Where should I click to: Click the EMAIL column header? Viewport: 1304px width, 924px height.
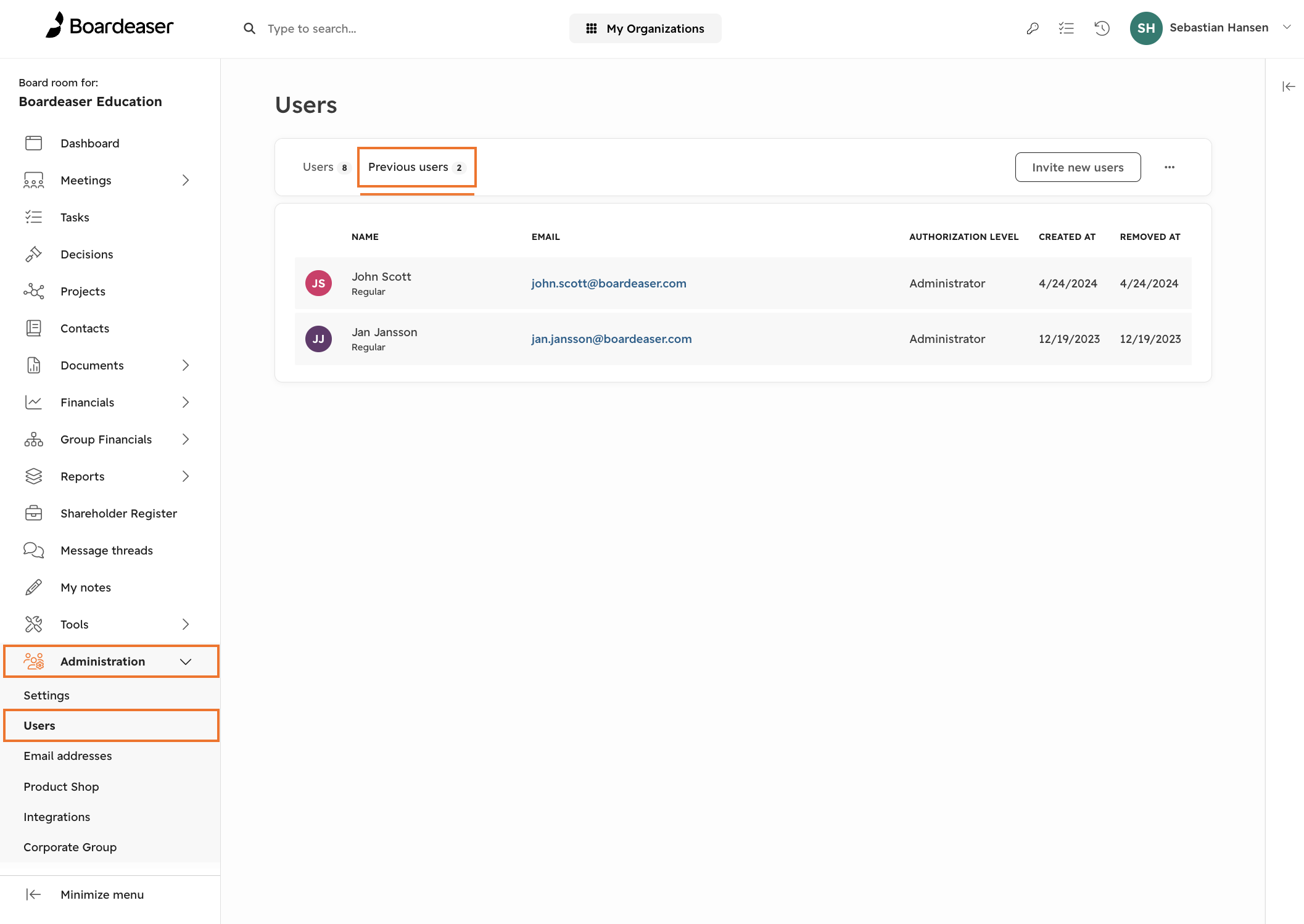tap(546, 237)
